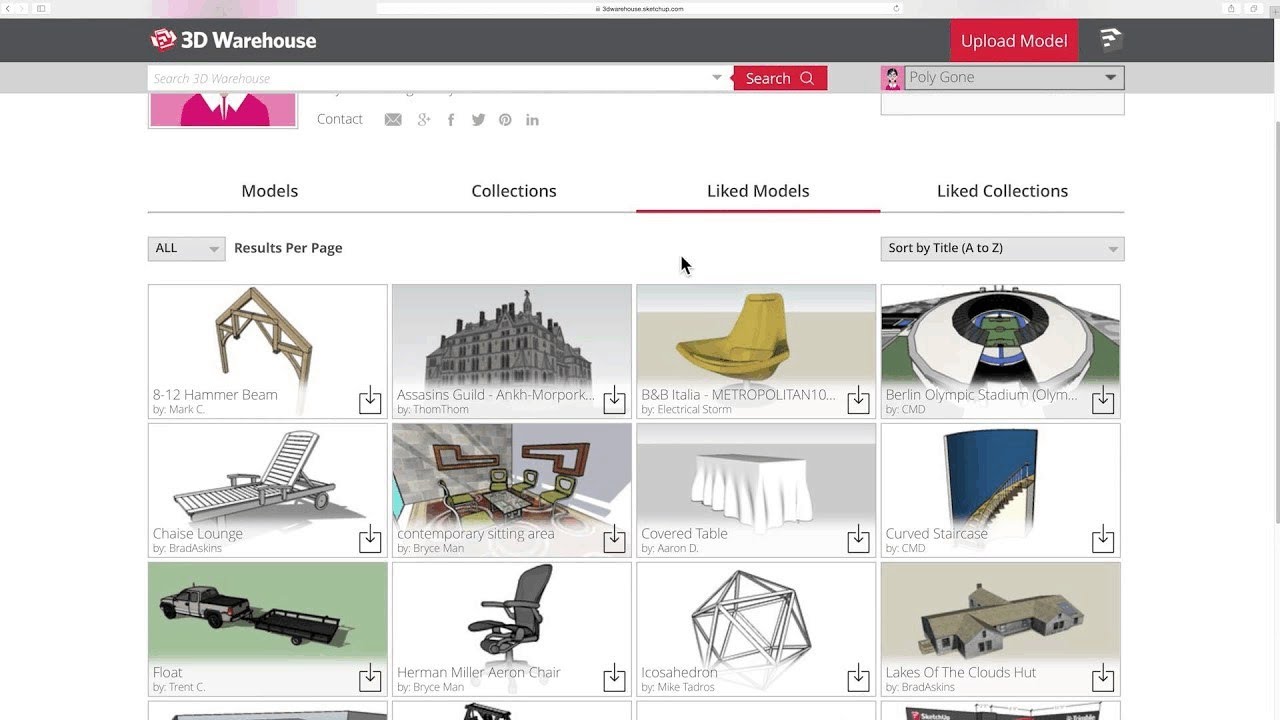The width and height of the screenshot is (1280, 720).
Task: Download the Berlin Olympic Stadium model
Action: pos(1103,400)
